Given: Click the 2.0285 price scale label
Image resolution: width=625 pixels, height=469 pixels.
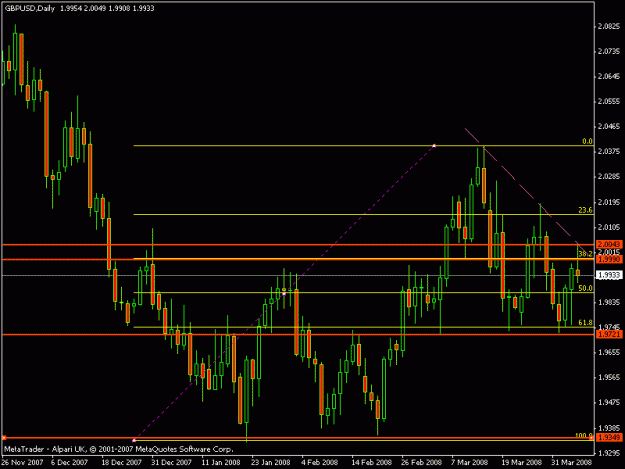Looking at the screenshot, I should pyautogui.click(x=609, y=177).
